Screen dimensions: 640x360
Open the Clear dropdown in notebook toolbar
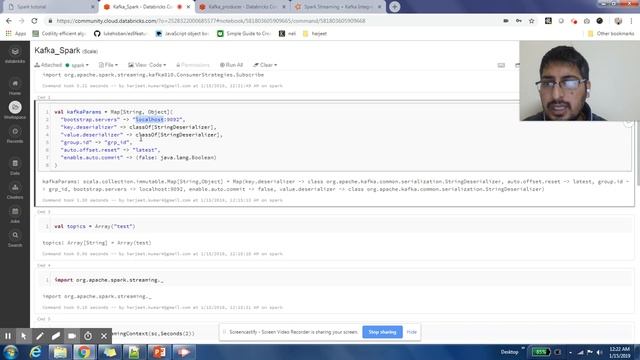(265, 65)
